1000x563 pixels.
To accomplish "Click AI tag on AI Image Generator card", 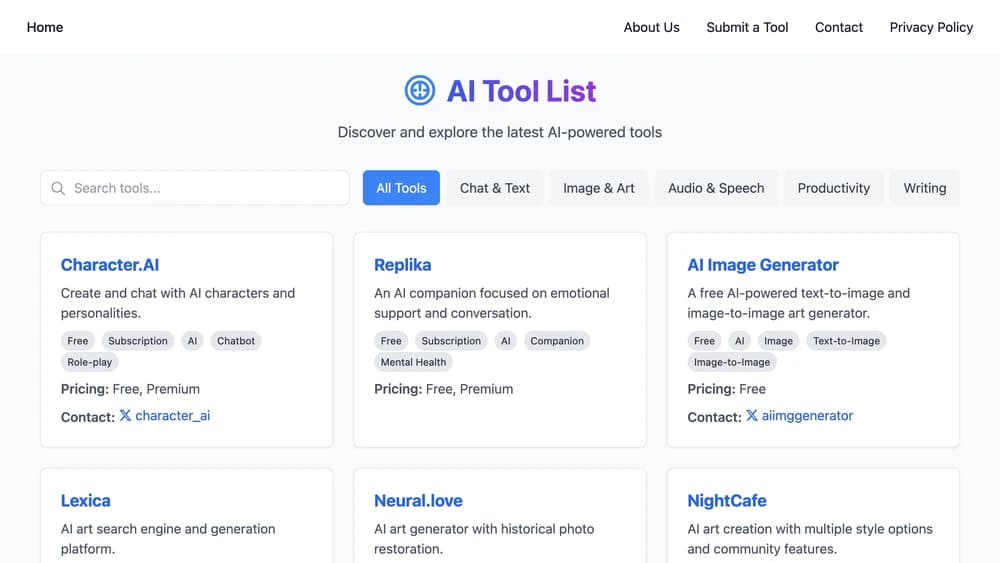I will (740, 340).
